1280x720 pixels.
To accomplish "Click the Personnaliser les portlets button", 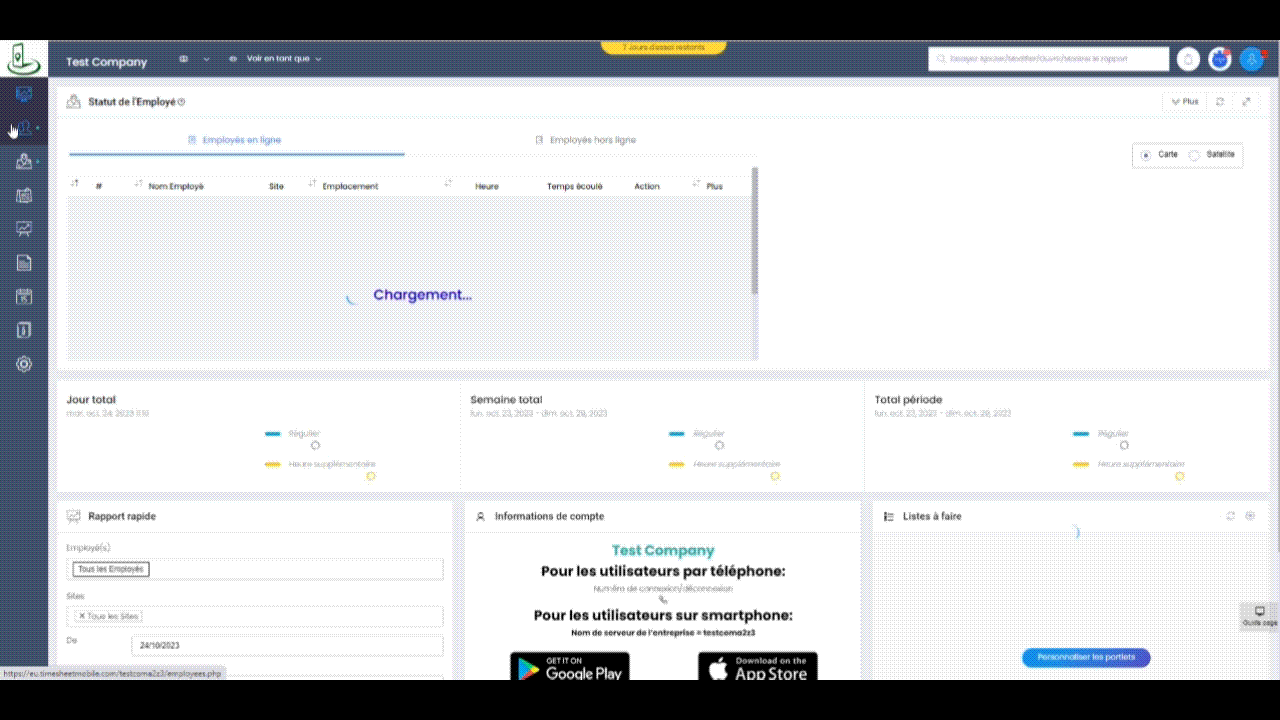I will [1086, 657].
